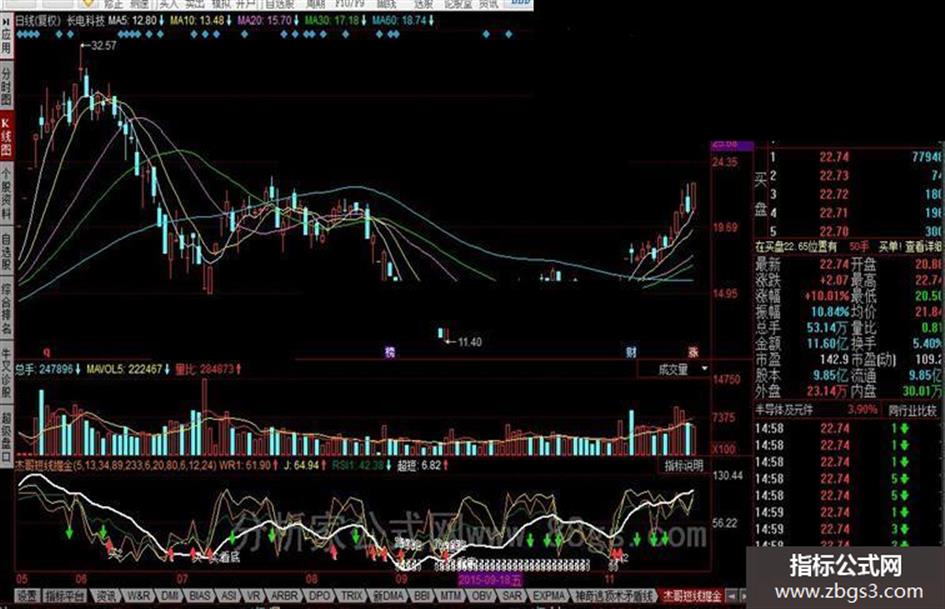Select the MTM indicator tab
The height and width of the screenshot is (609, 945).
point(450,596)
